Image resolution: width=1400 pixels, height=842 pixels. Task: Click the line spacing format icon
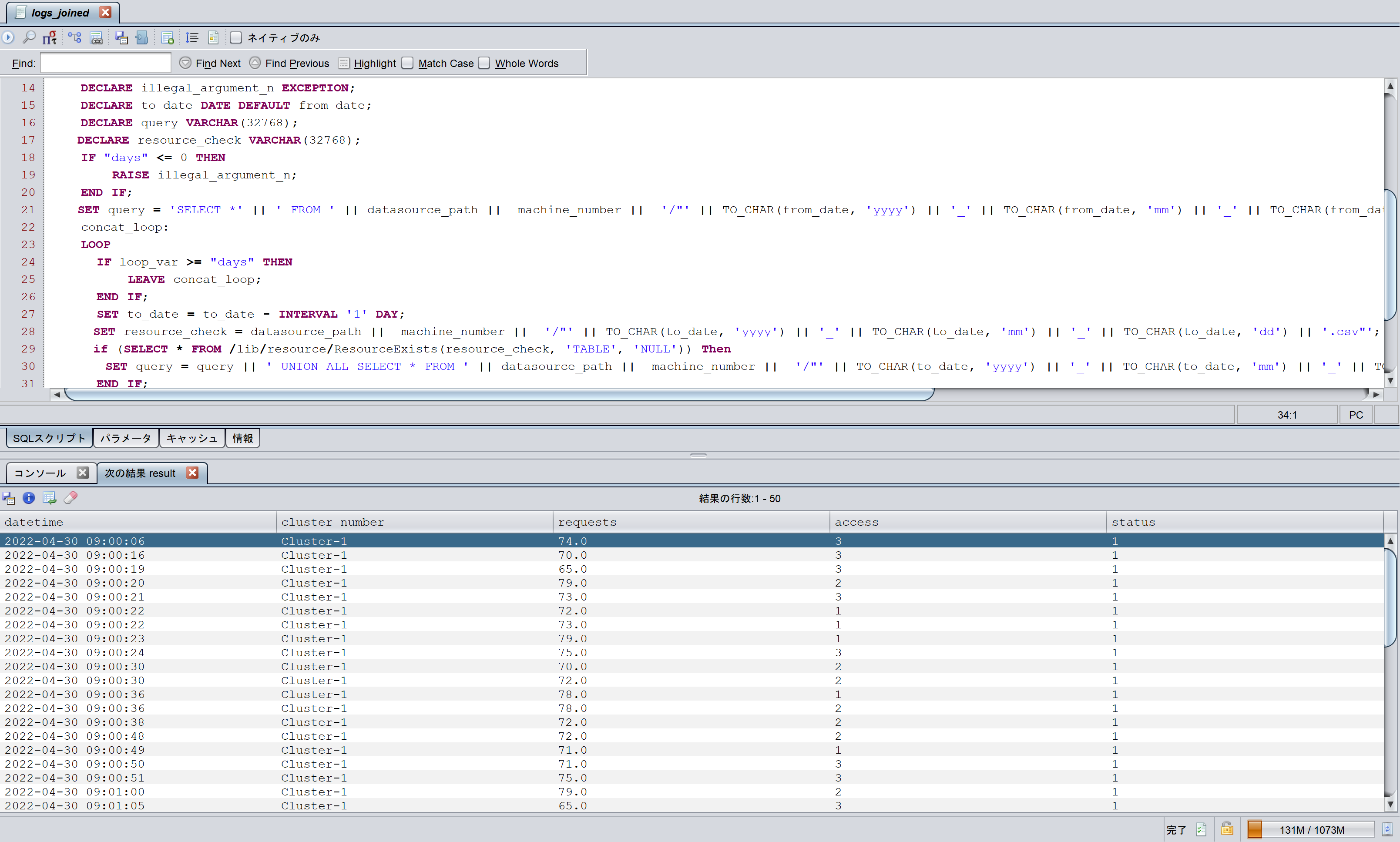[192, 37]
